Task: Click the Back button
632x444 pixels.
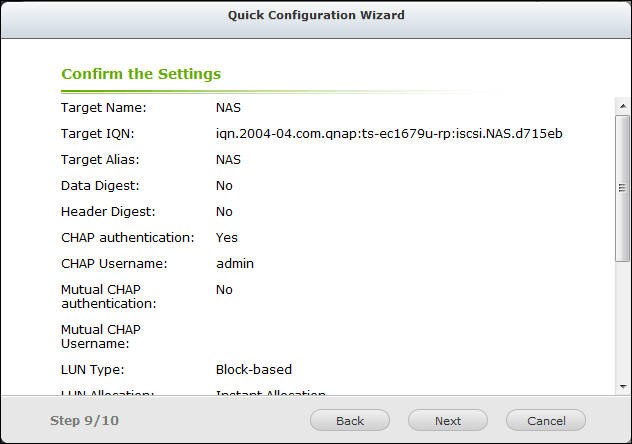Action: click(x=350, y=421)
